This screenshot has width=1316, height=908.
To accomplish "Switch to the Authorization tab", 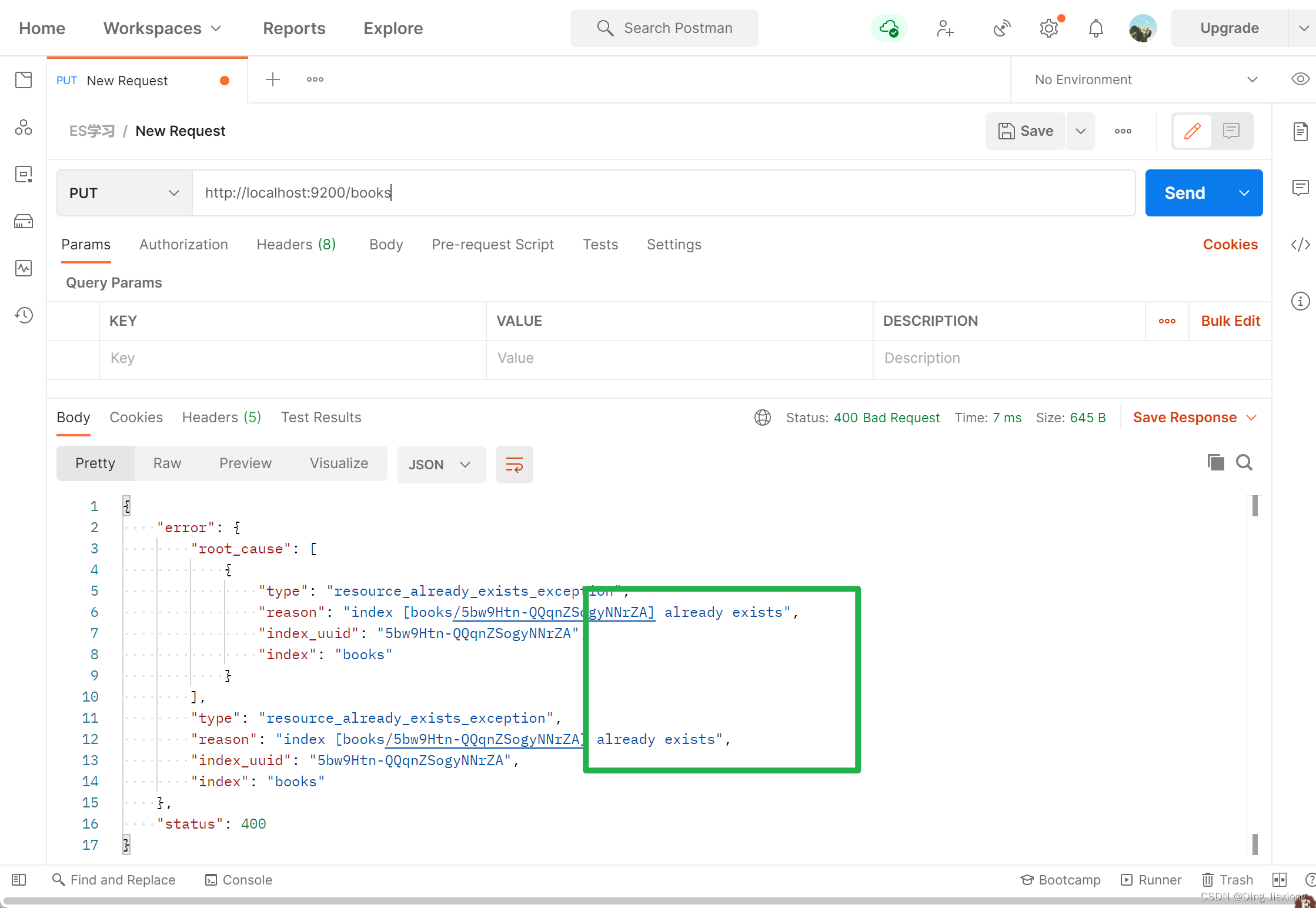I will pyautogui.click(x=183, y=245).
